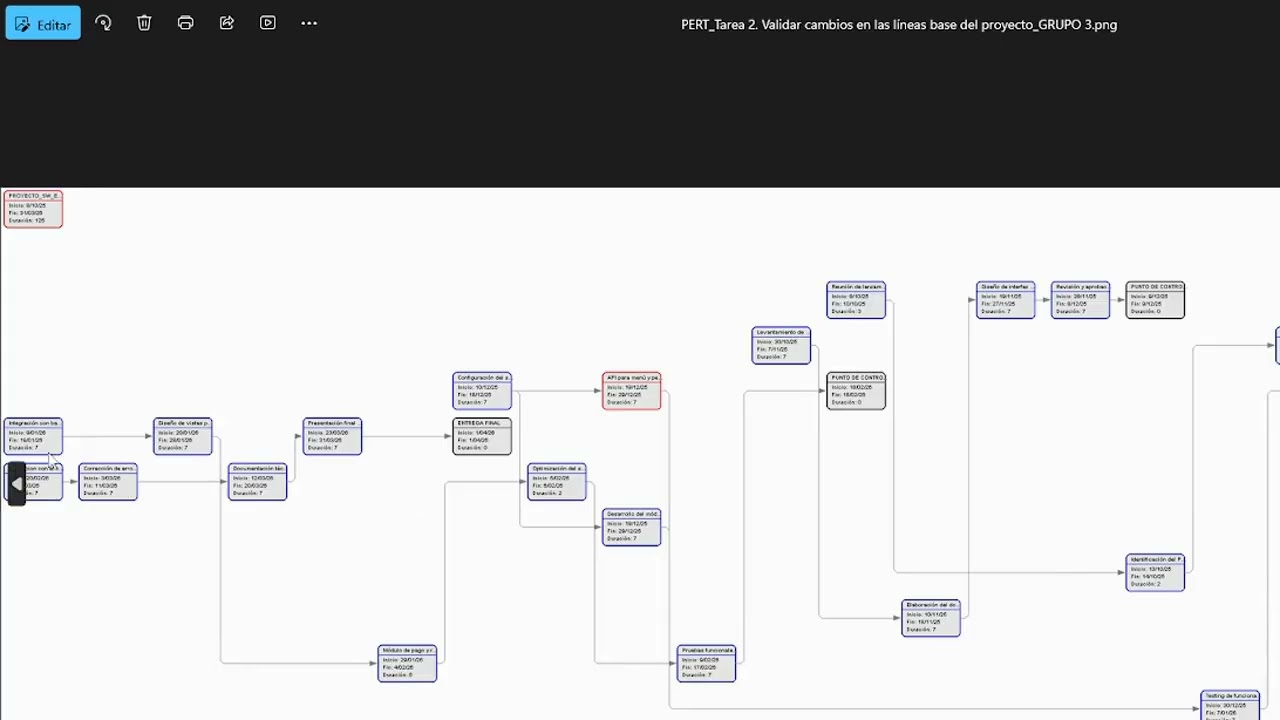The height and width of the screenshot is (720, 1280).
Task: Select the Integración con ba... node
Action: (x=33, y=436)
